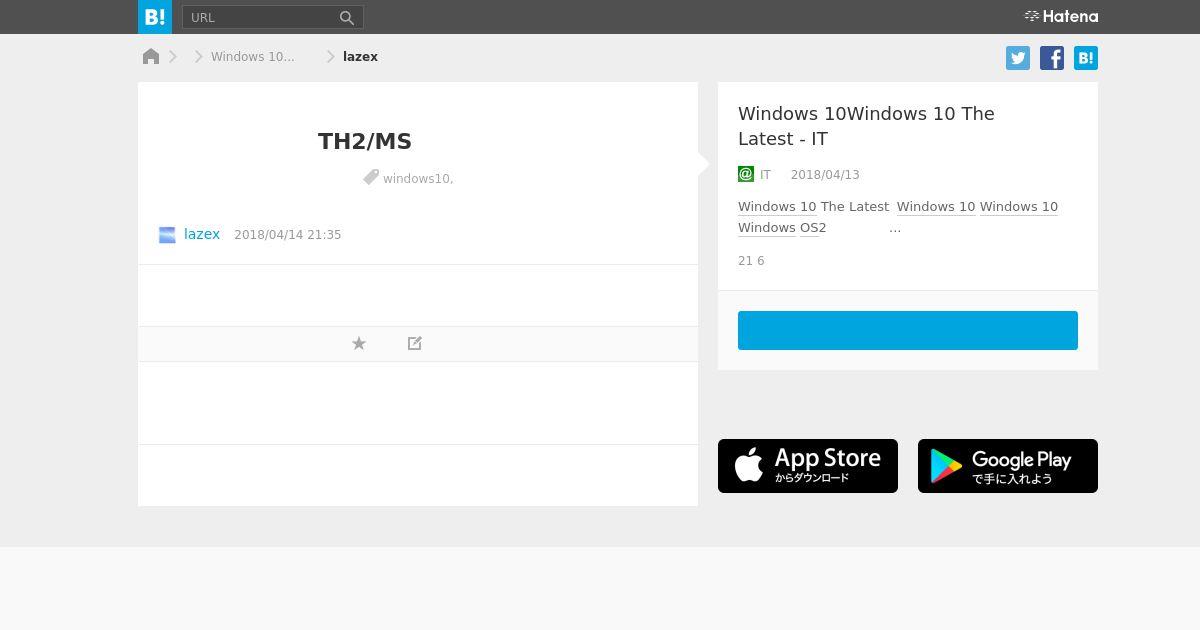Visit the lazex user profile
This screenshot has width=1200, height=630.
click(202, 234)
